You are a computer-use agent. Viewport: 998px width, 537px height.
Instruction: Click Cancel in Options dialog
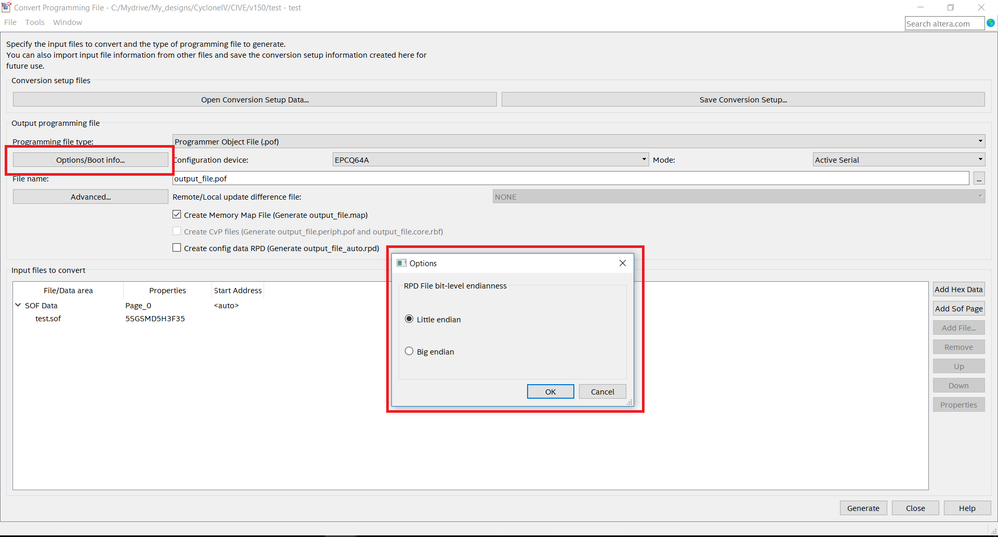click(602, 392)
